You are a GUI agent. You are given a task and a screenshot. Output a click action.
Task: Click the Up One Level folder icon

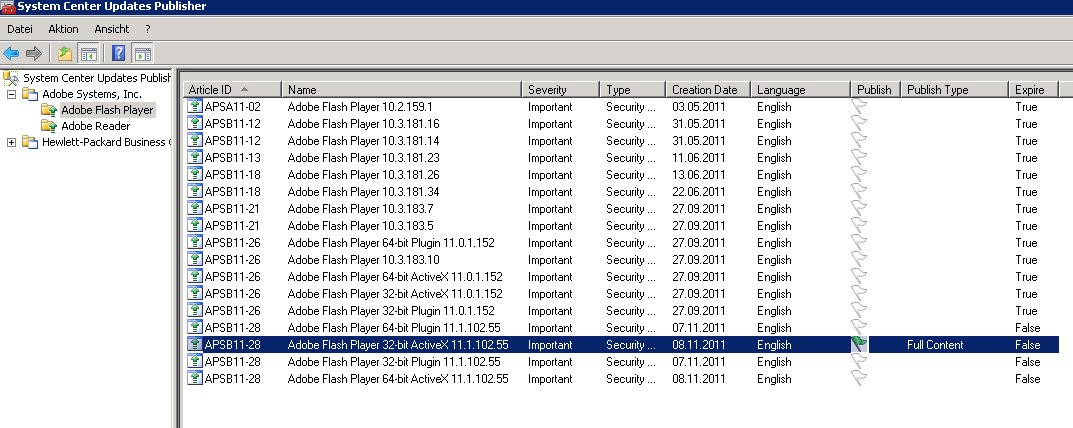[x=65, y=53]
